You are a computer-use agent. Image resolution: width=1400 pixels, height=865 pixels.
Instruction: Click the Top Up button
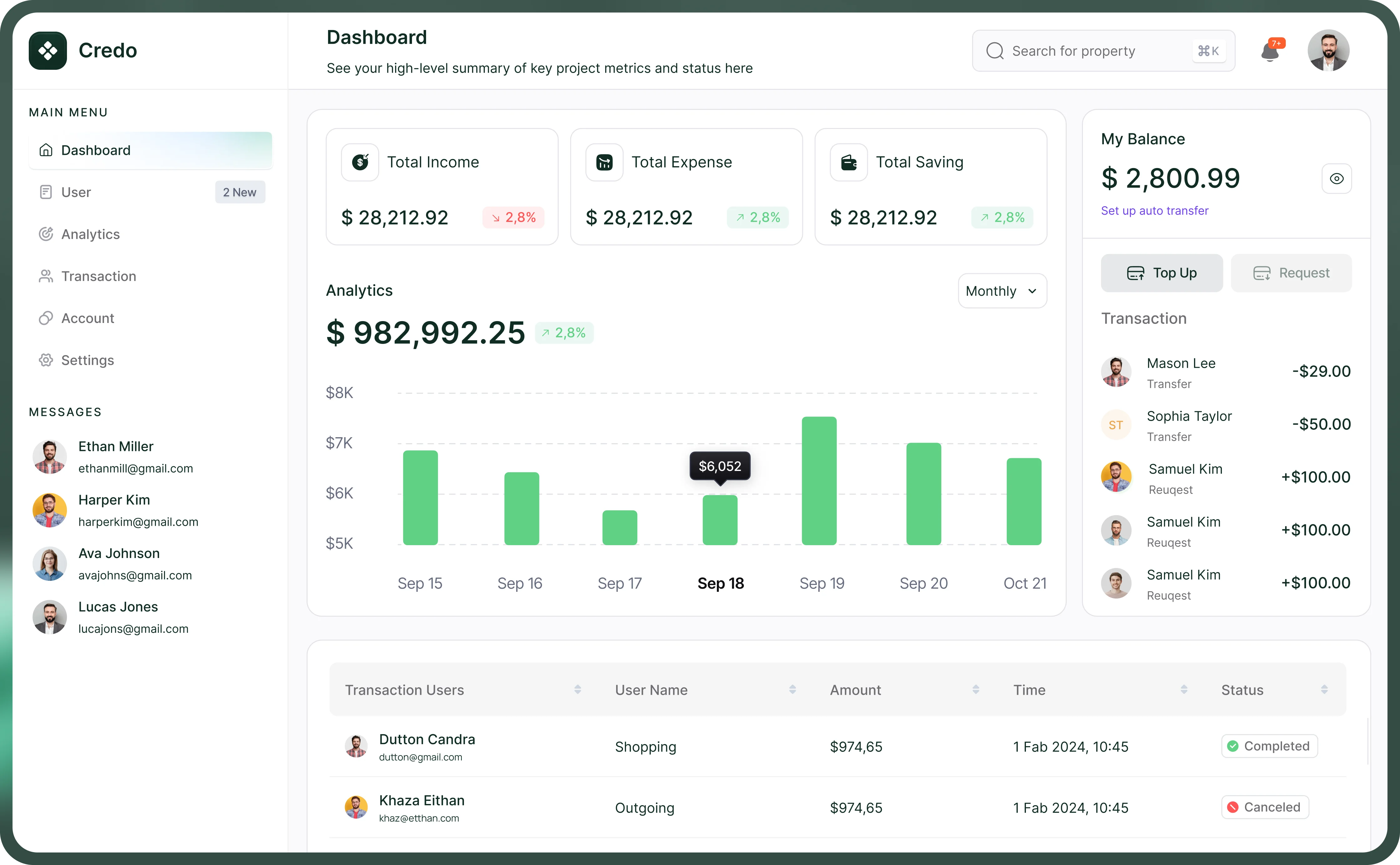point(1161,273)
